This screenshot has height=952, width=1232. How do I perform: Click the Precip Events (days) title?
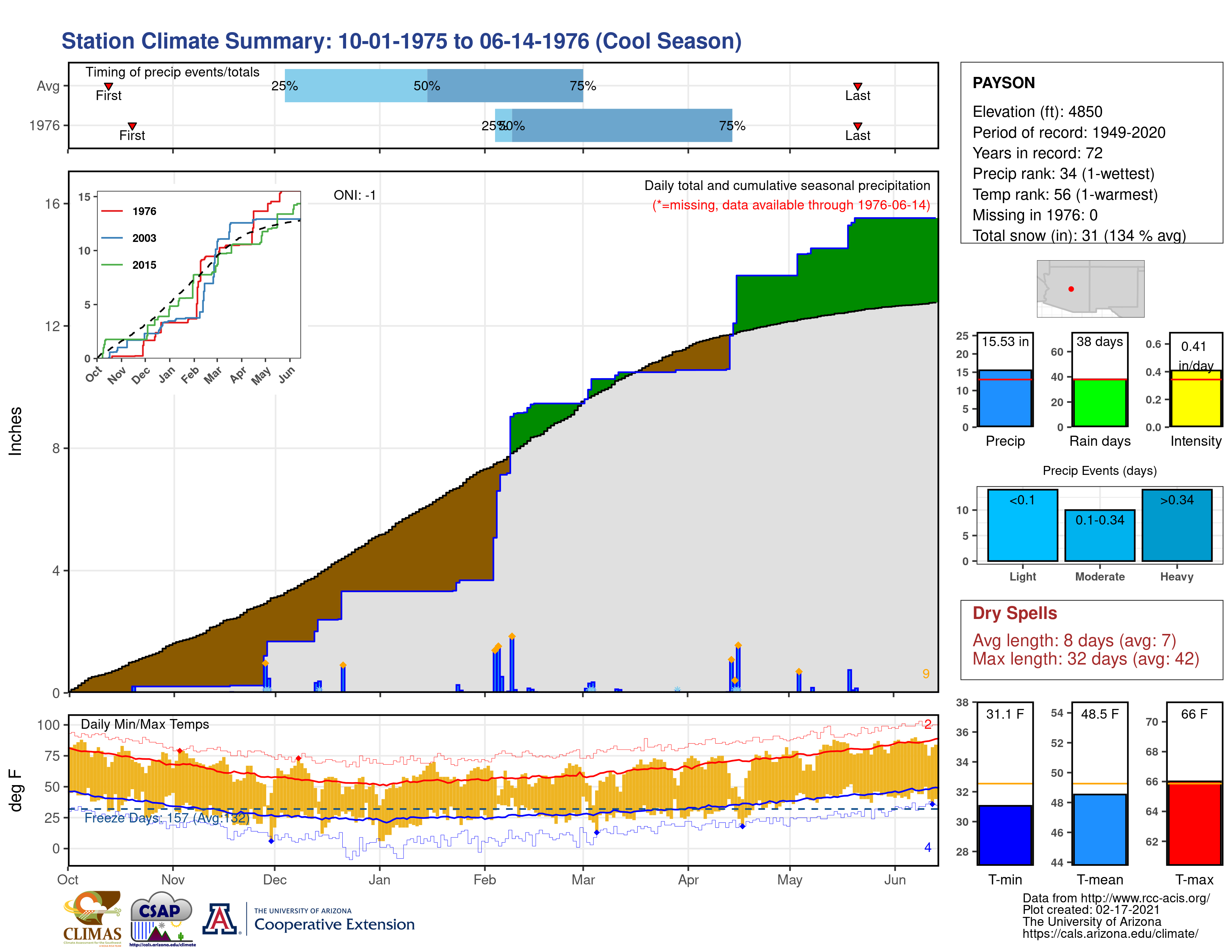[x=1099, y=470]
